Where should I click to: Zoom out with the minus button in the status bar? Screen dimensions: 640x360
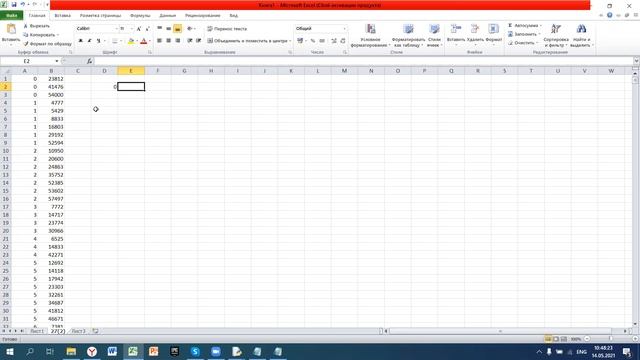tap(587, 339)
